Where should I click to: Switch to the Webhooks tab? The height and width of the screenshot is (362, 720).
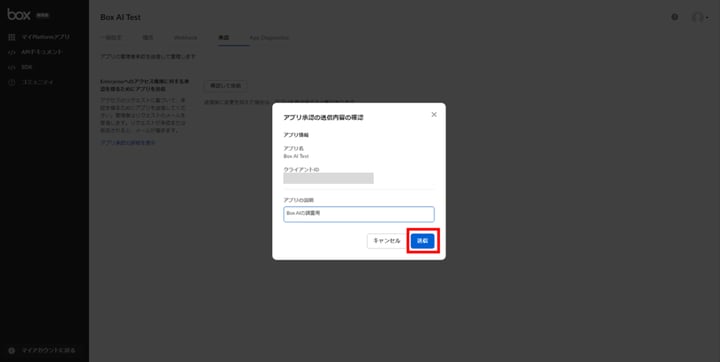coord(186,38)
